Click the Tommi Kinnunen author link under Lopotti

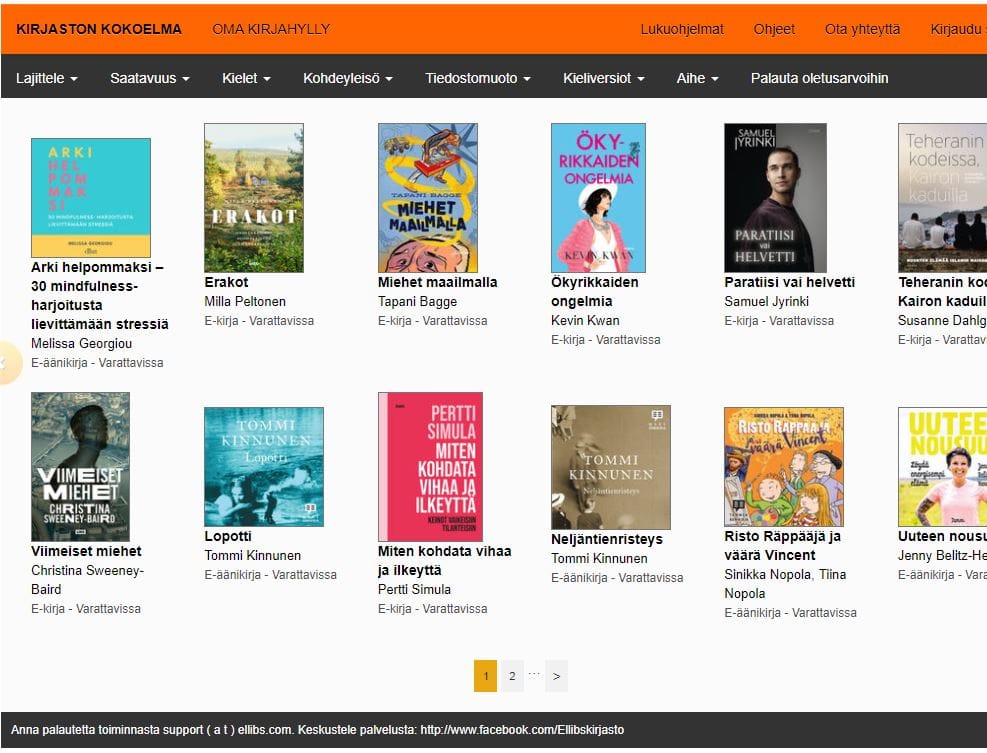point(252,555)
